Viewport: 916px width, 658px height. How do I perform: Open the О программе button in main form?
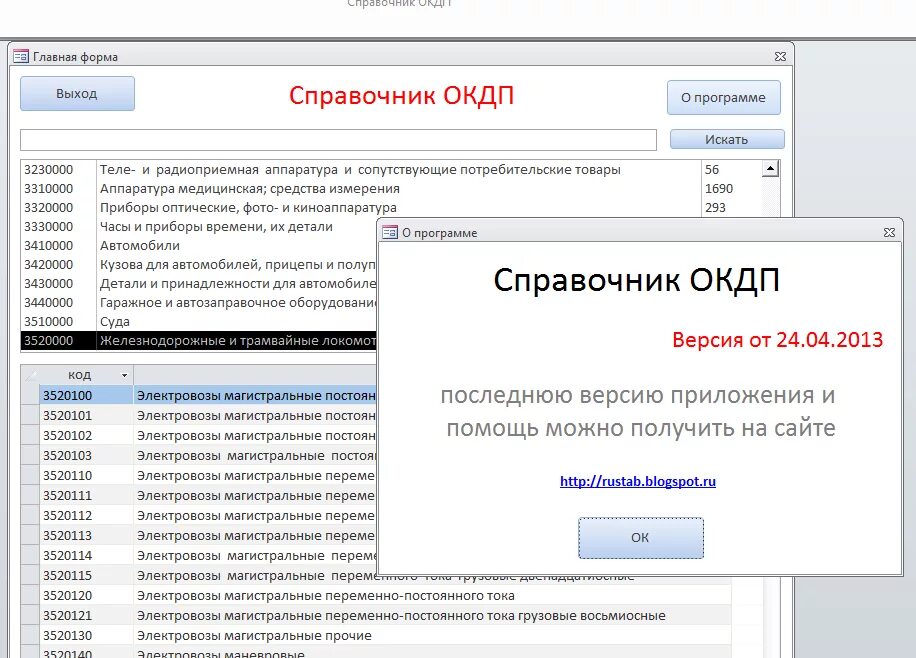coord(723,98)
